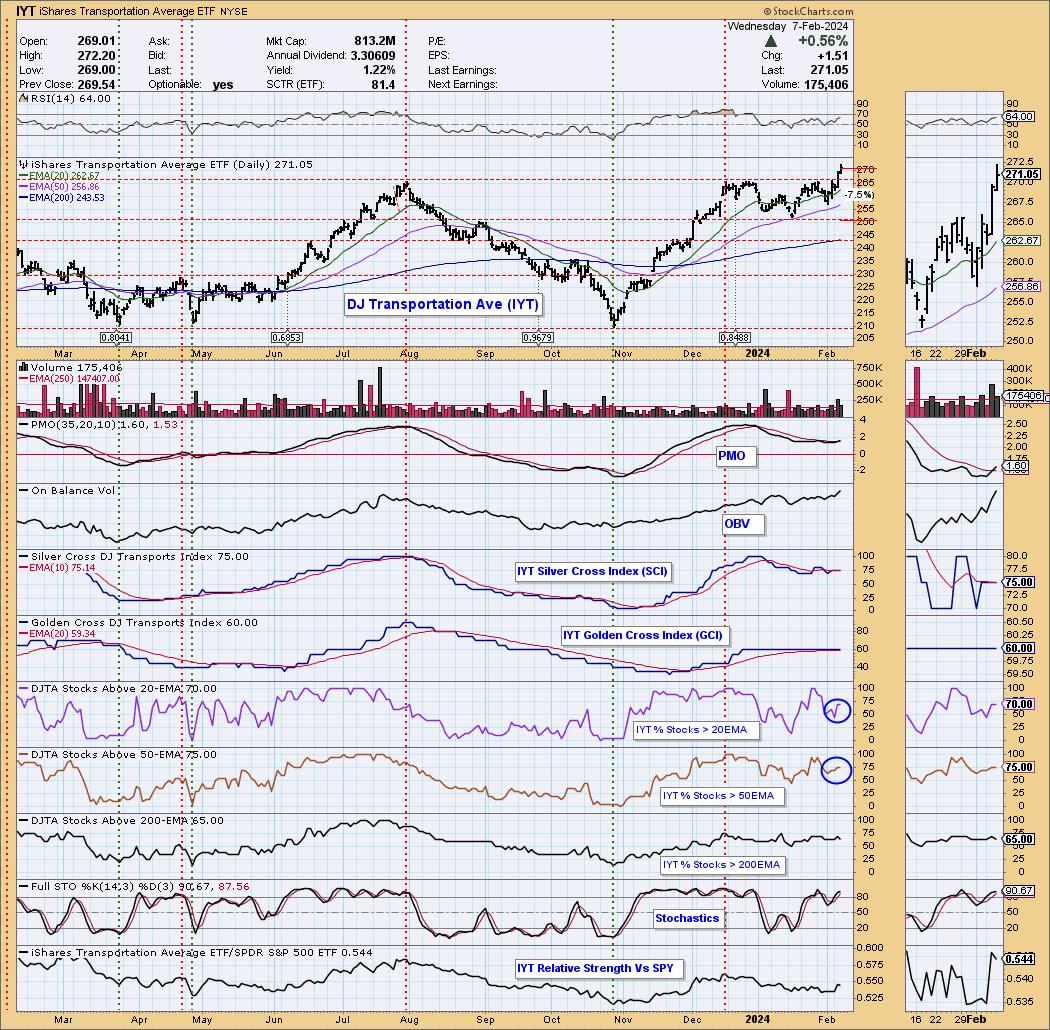Viewport: 1050px width, 1030px height.
Task: Click the red EMA(20) 59.34 legend entry
Action: [62, 634]
